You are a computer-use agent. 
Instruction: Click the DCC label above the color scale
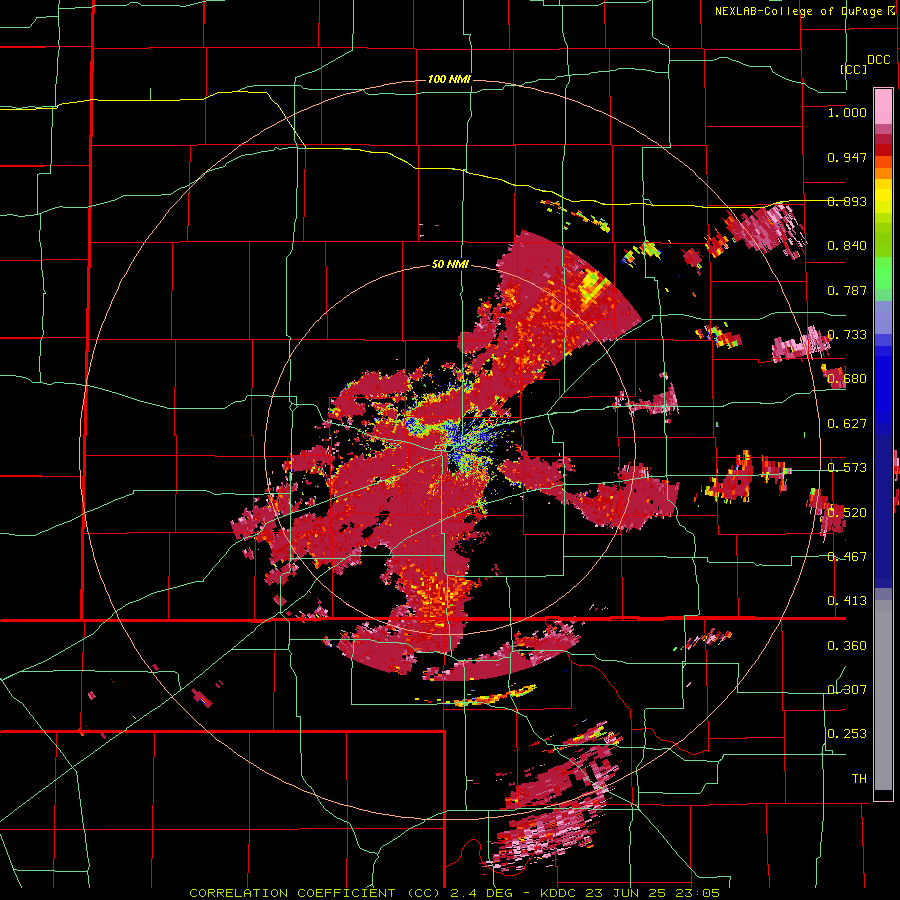pos(879,60)
